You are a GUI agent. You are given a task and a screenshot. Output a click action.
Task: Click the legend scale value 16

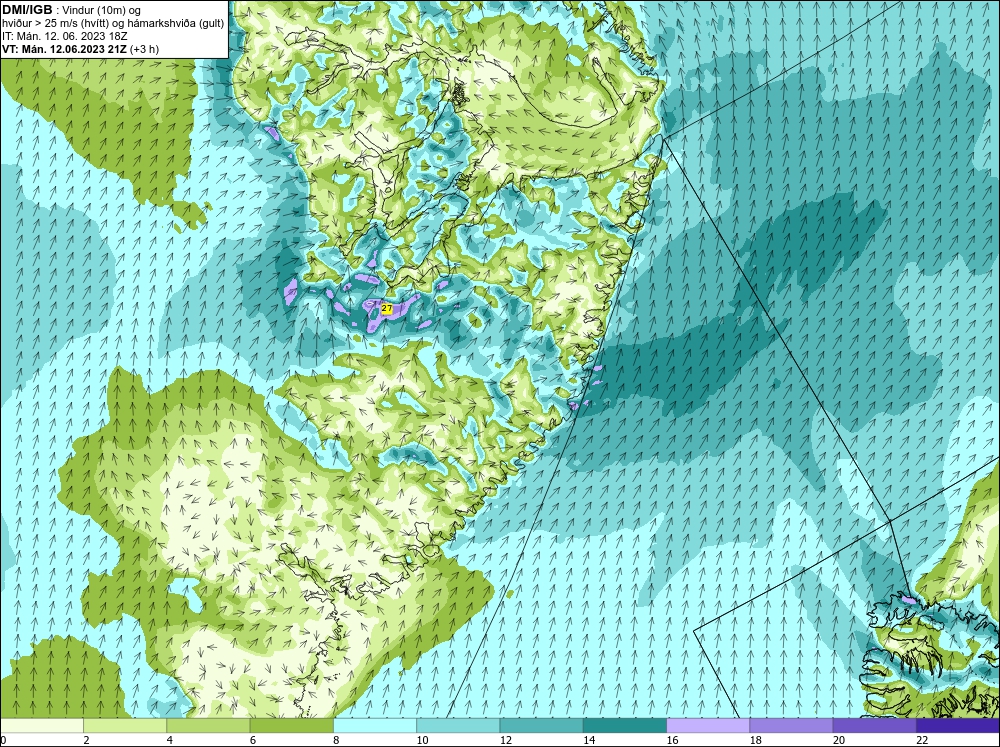(x=672, y=740)
